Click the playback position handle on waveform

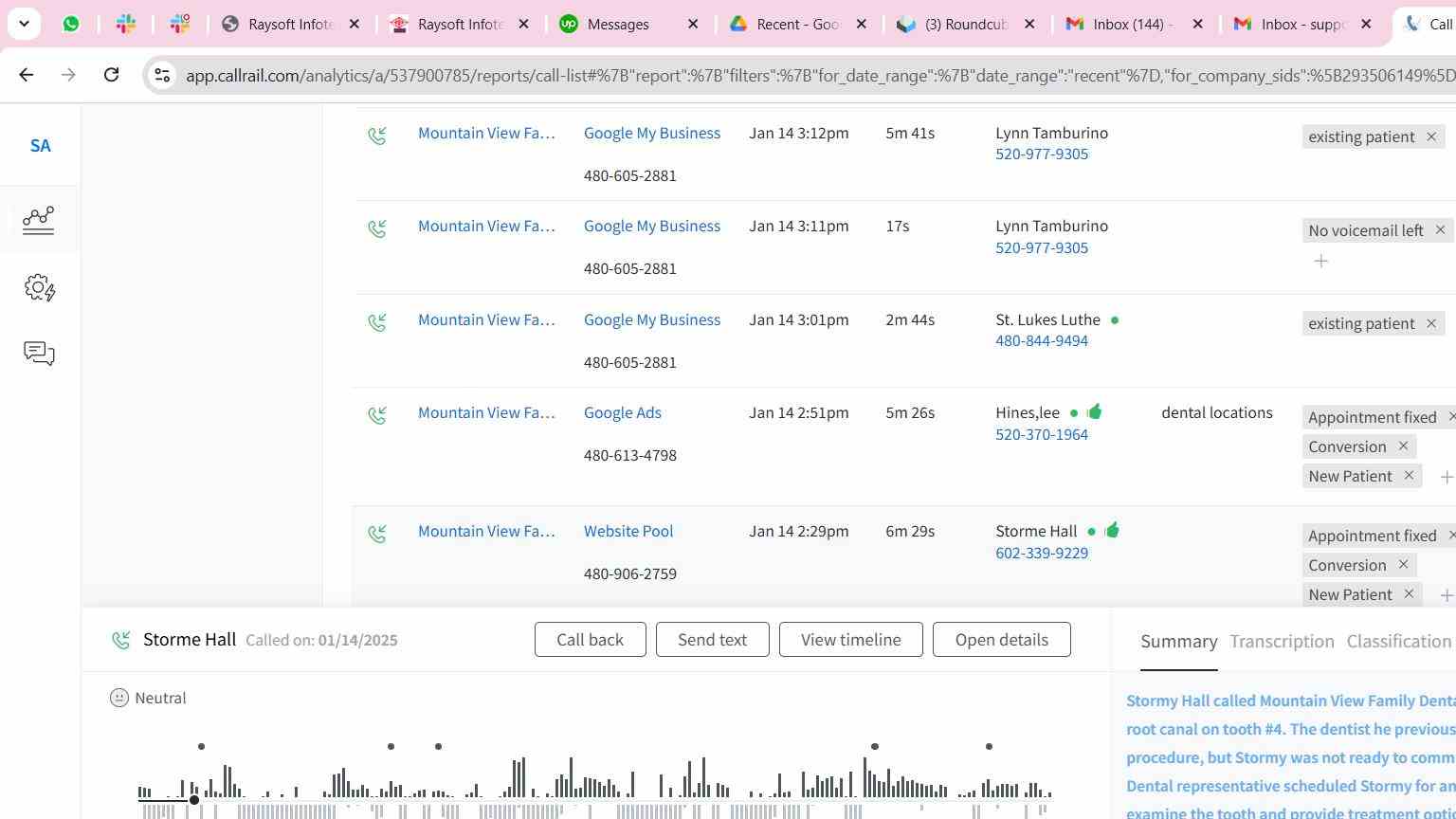click(x=194, y=800)
